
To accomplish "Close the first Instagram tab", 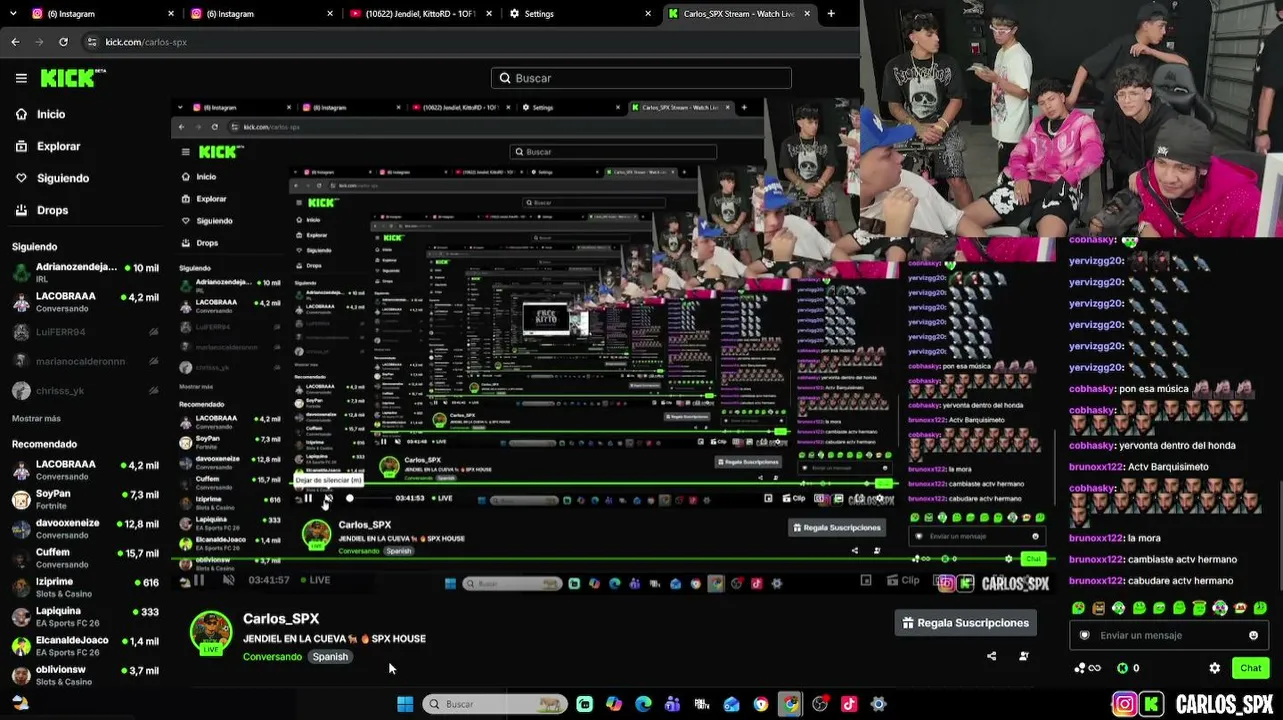I will [171, 14].
